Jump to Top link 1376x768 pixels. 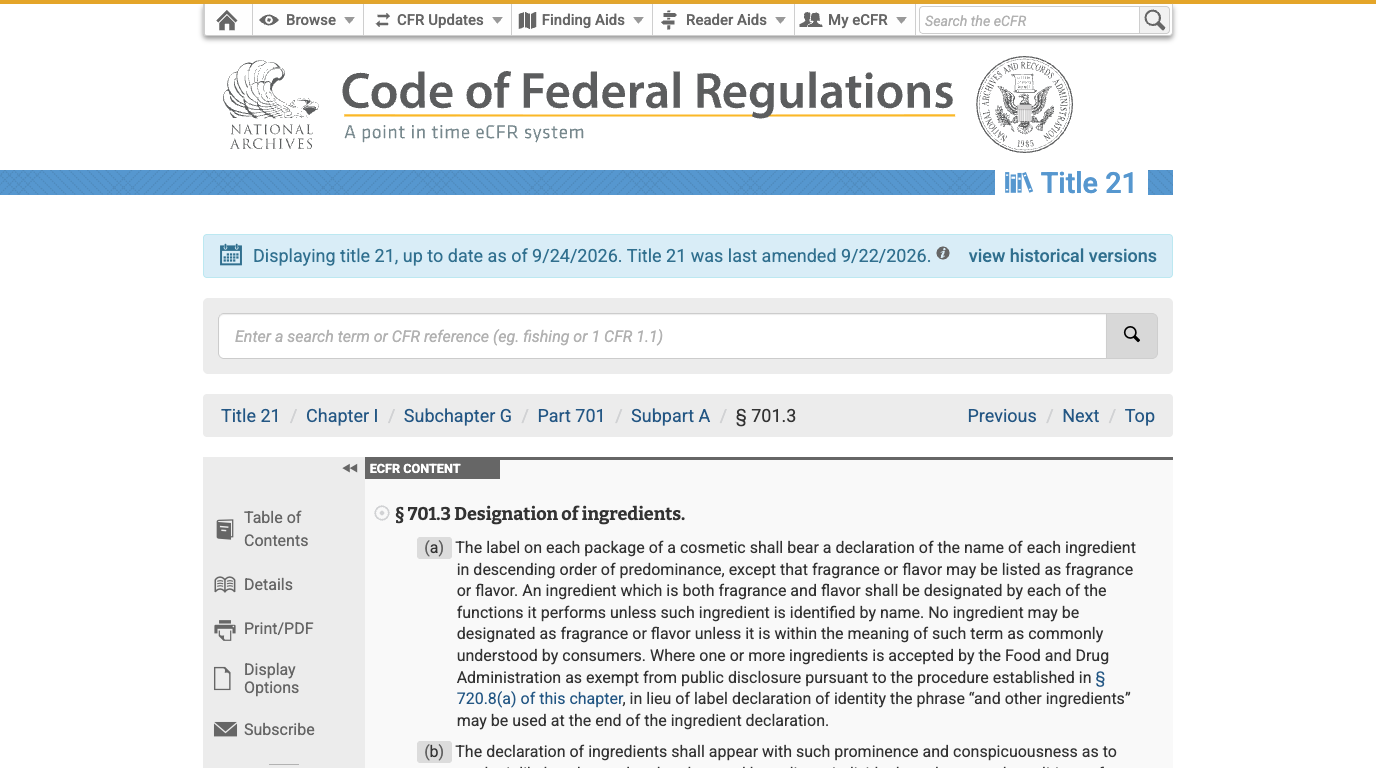point(1139,416)
